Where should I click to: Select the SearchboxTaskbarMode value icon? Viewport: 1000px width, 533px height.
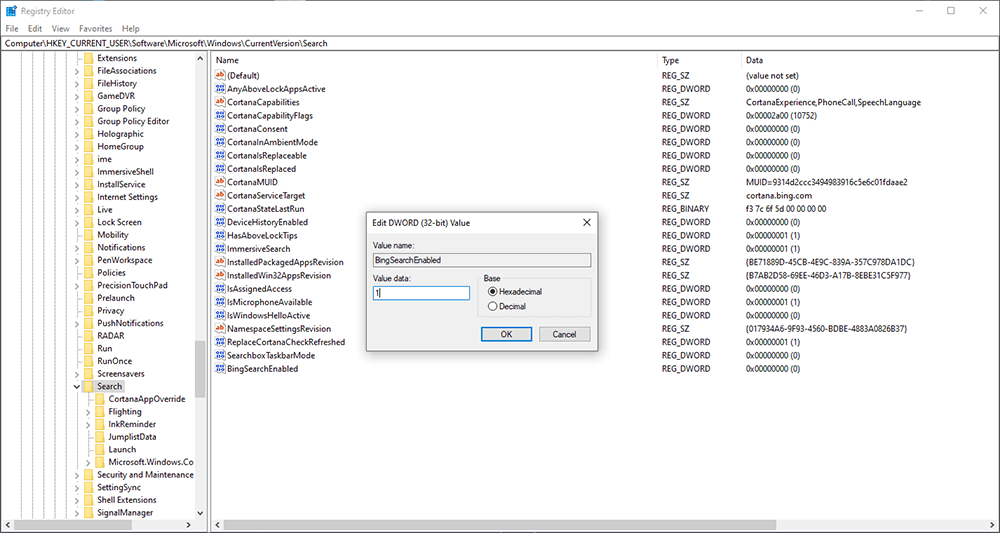(x=221, y=356)
